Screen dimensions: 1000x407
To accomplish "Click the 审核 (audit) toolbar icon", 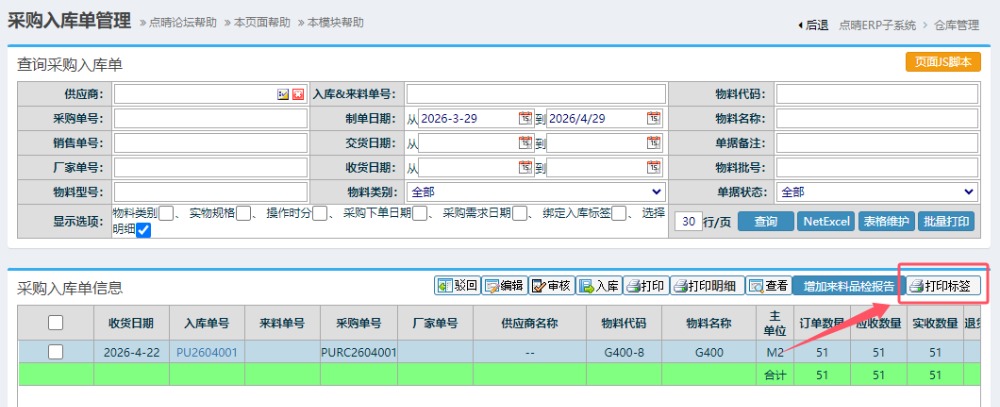I will coord(539,286).
